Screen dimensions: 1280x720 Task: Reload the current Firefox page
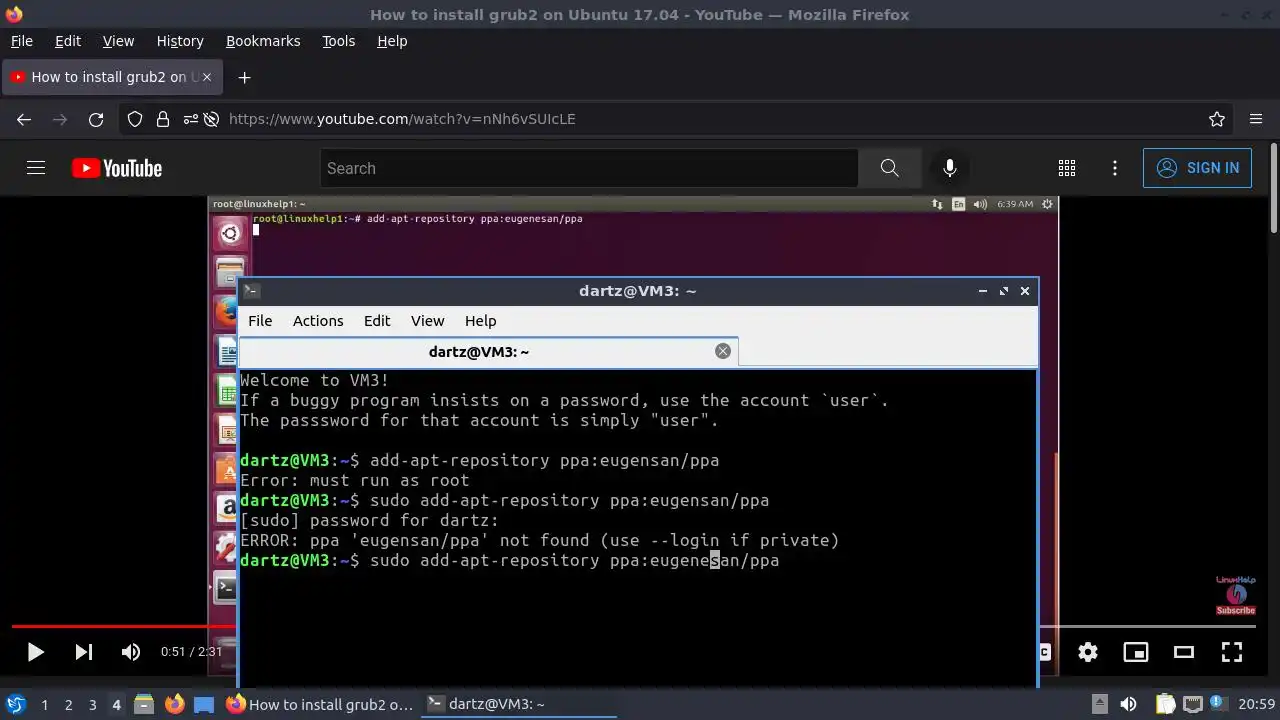point(96,119)
